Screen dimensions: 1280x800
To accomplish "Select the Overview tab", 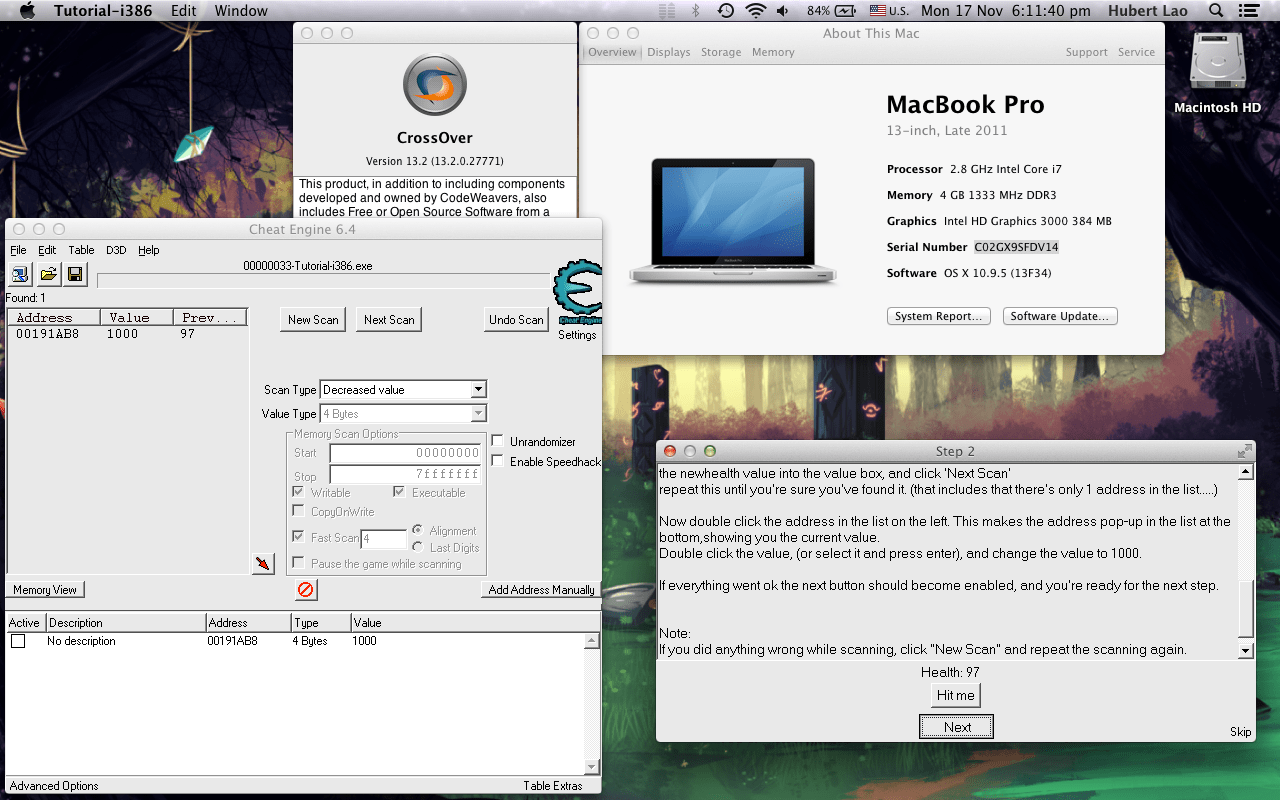I will pyautogui.click(x=612, y=52).
